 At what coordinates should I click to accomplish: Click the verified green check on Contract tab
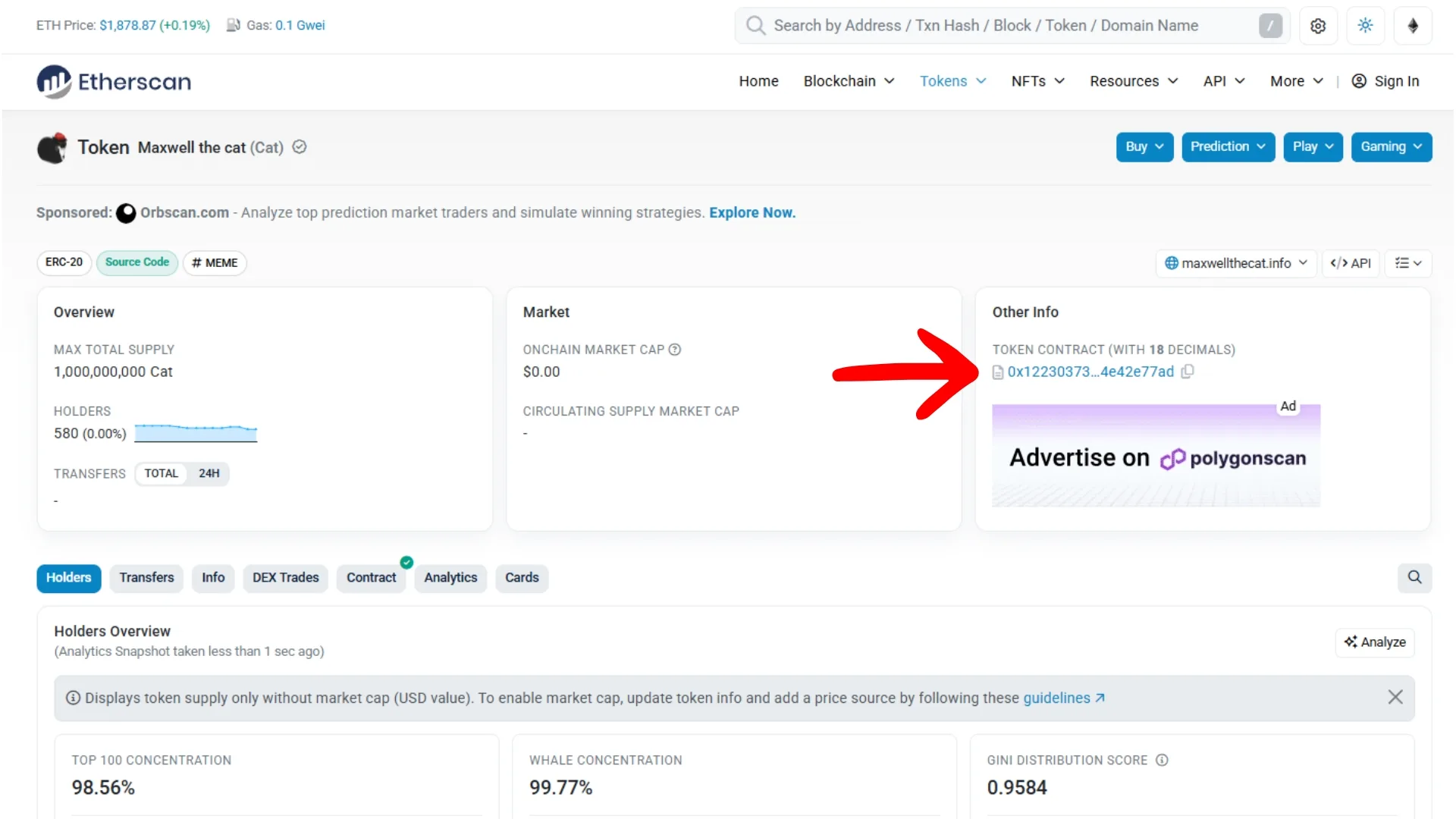406,562
